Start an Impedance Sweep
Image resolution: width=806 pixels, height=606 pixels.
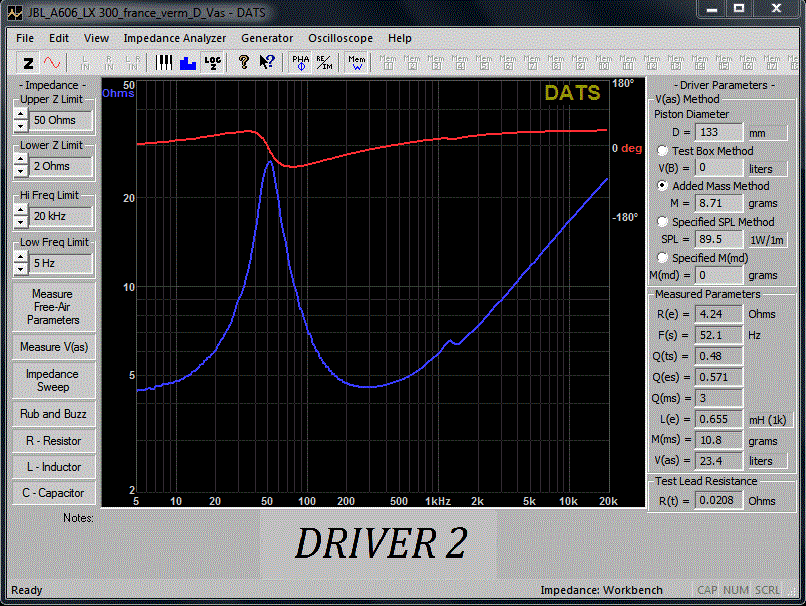point(53,380)
